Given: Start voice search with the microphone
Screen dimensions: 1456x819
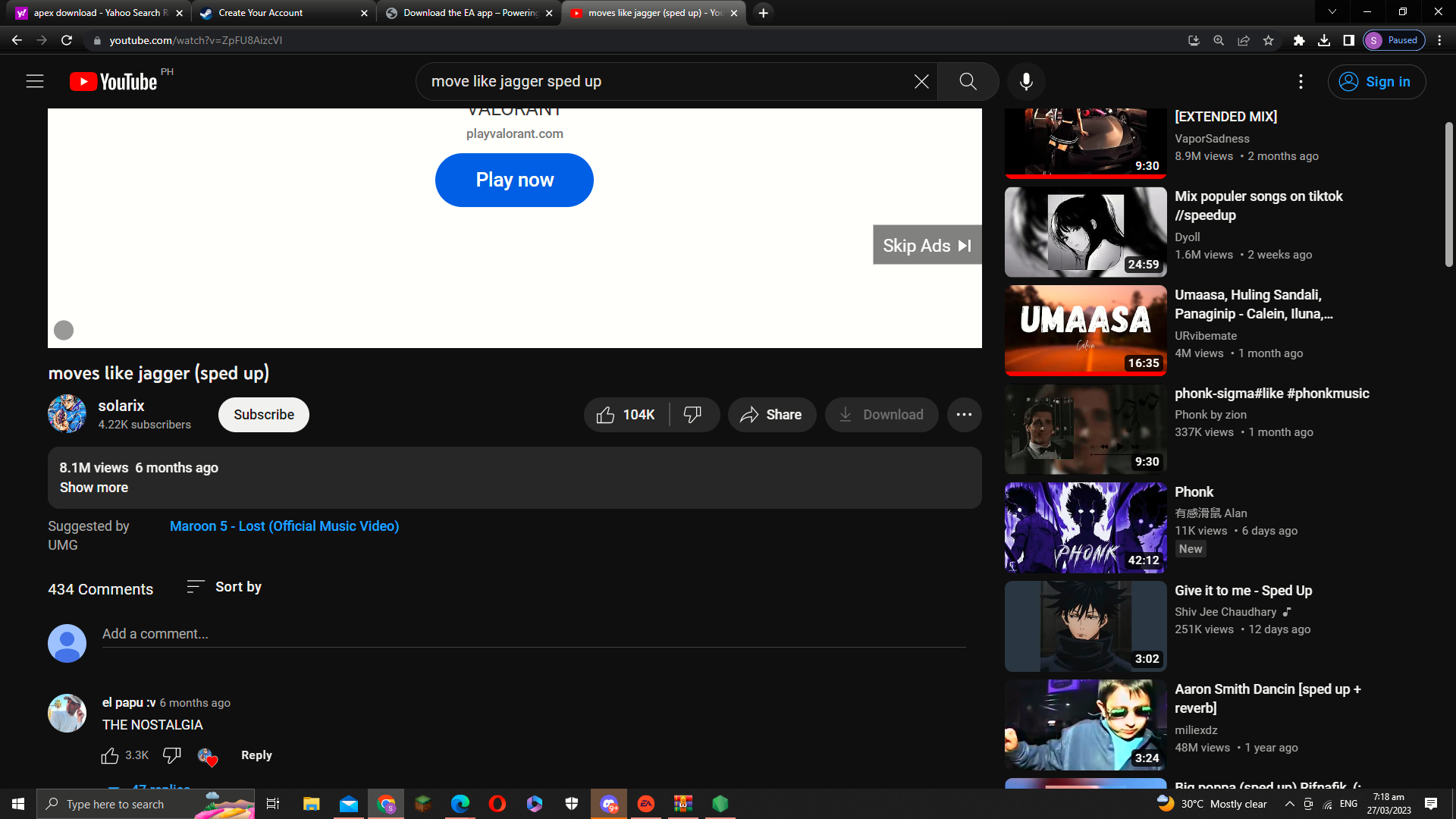Looking at the screenshot, I should (x=1026, y=81).
